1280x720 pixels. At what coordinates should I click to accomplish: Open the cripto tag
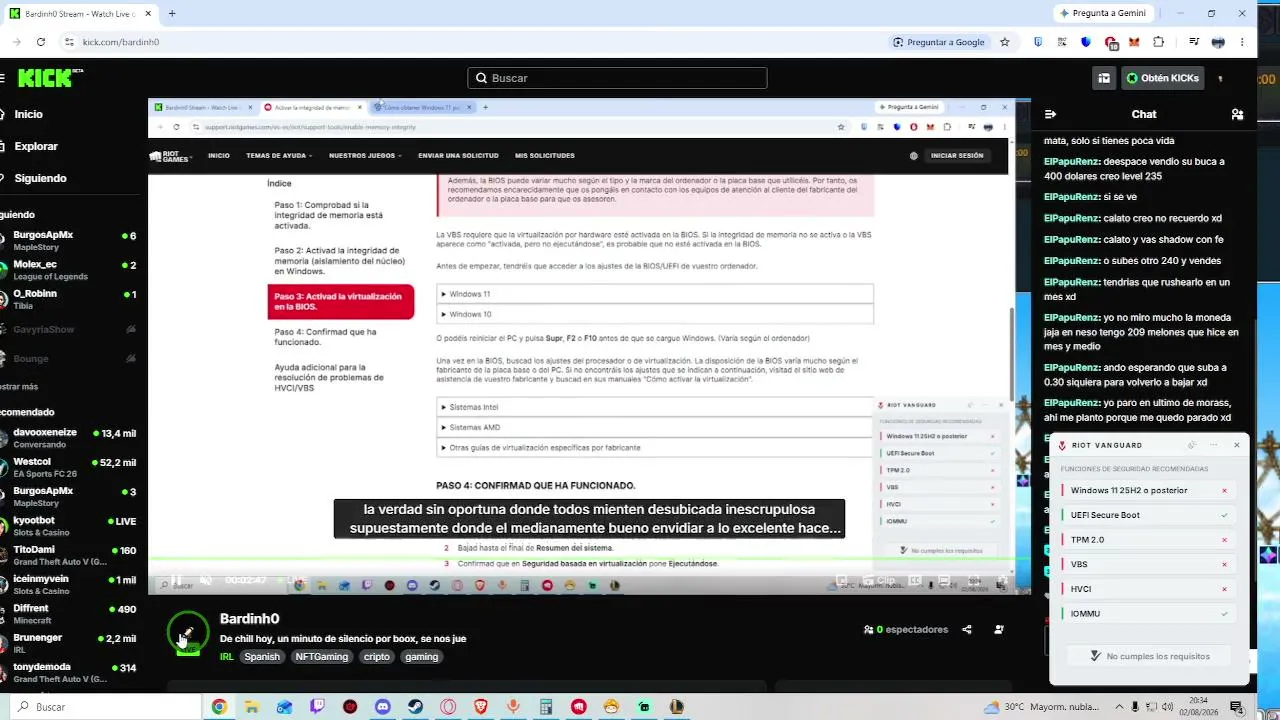(x=377, y=657)
